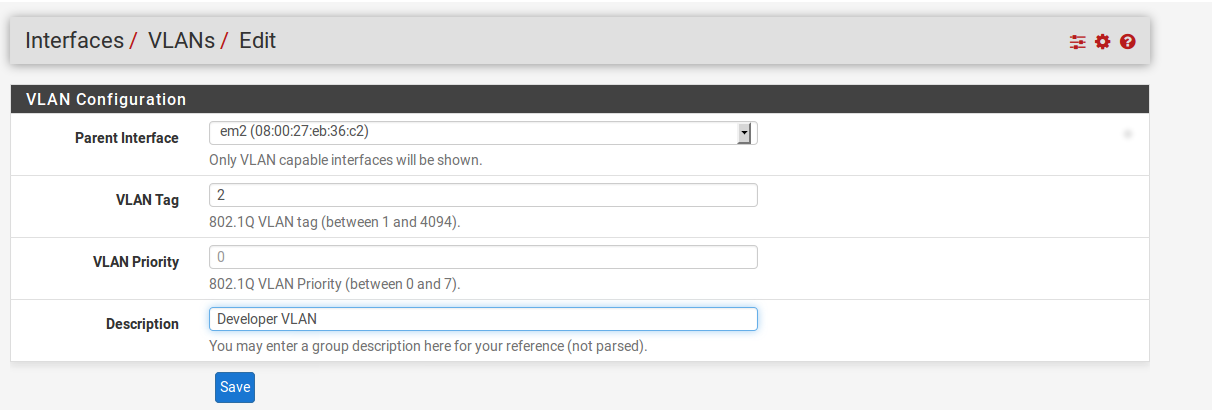Open the red help question-mark icon
This screenshot has width=1214, height=413.
(x=1128, y=42)
